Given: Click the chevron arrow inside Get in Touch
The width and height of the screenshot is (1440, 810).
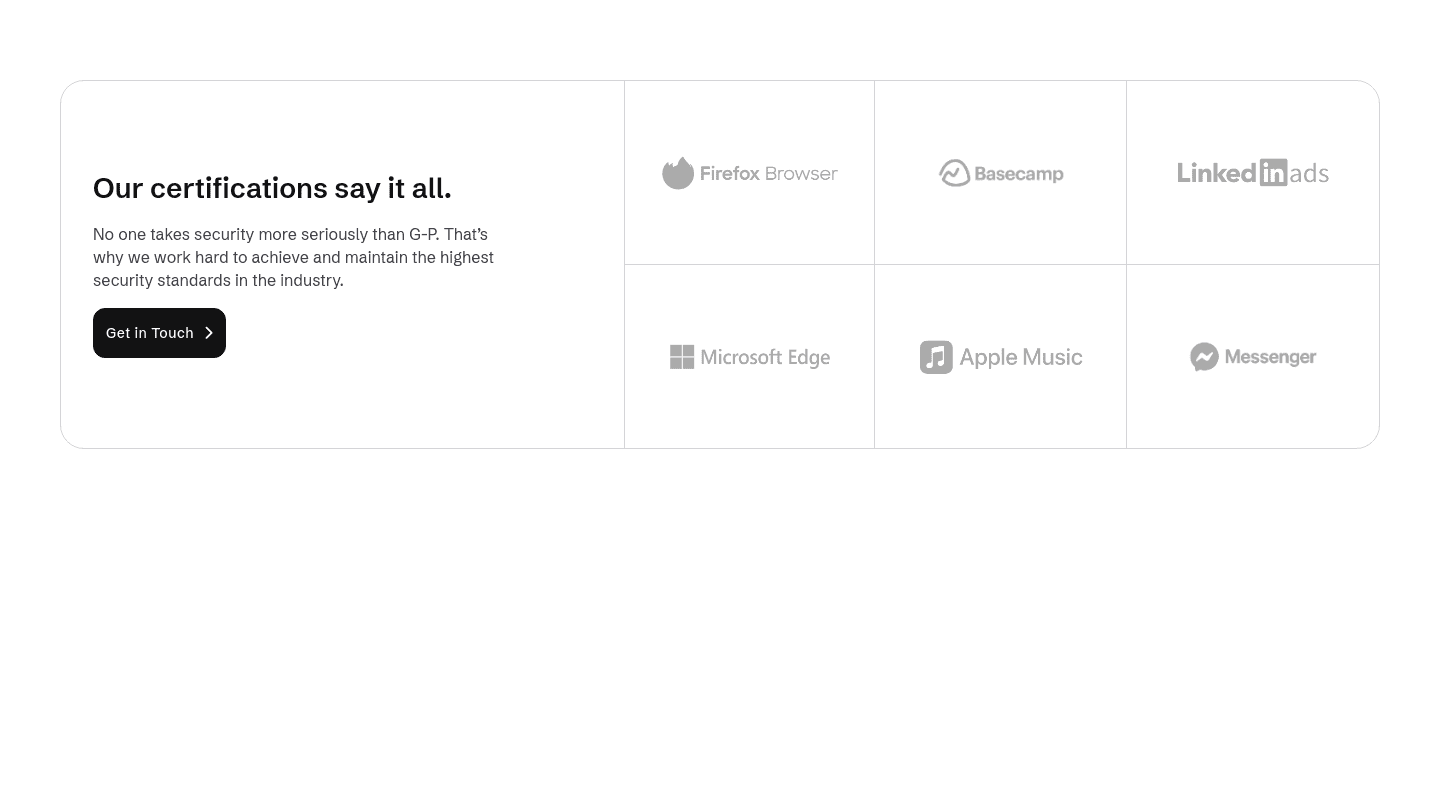Looking at the screenshot, I should (x=209, y=333).
